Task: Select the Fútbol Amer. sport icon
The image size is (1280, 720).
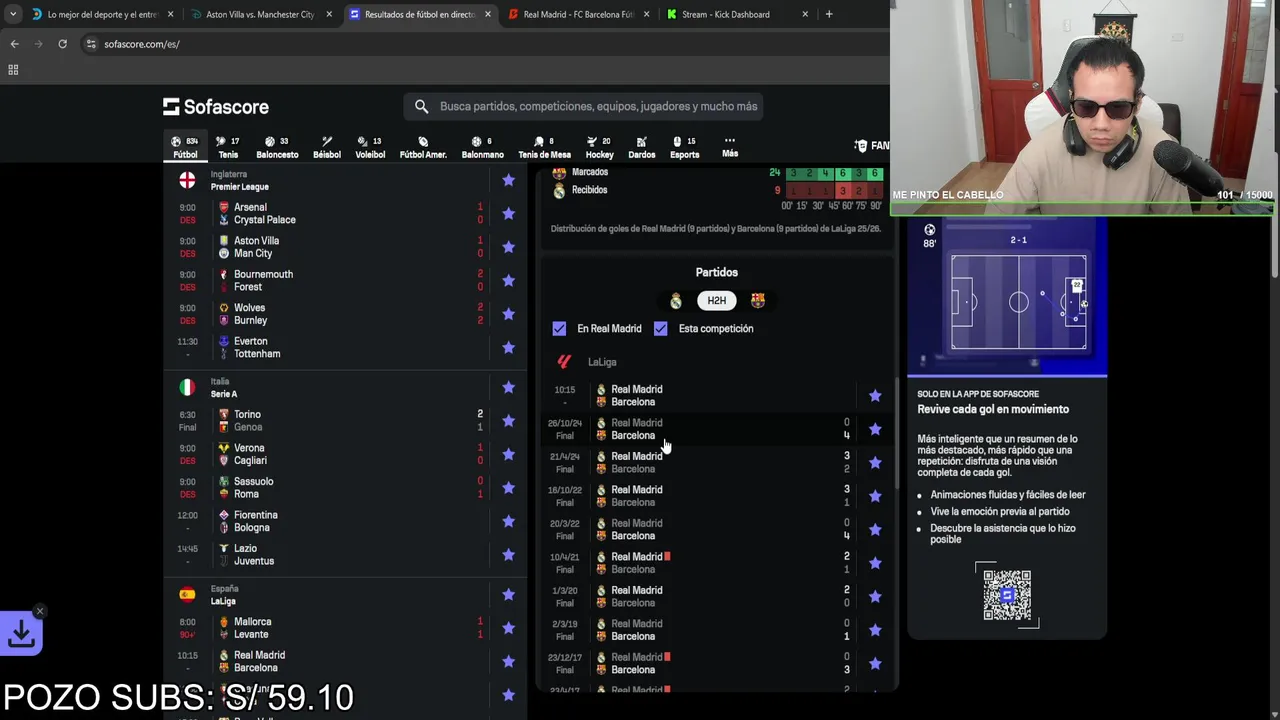Action: tap(423, 147)
